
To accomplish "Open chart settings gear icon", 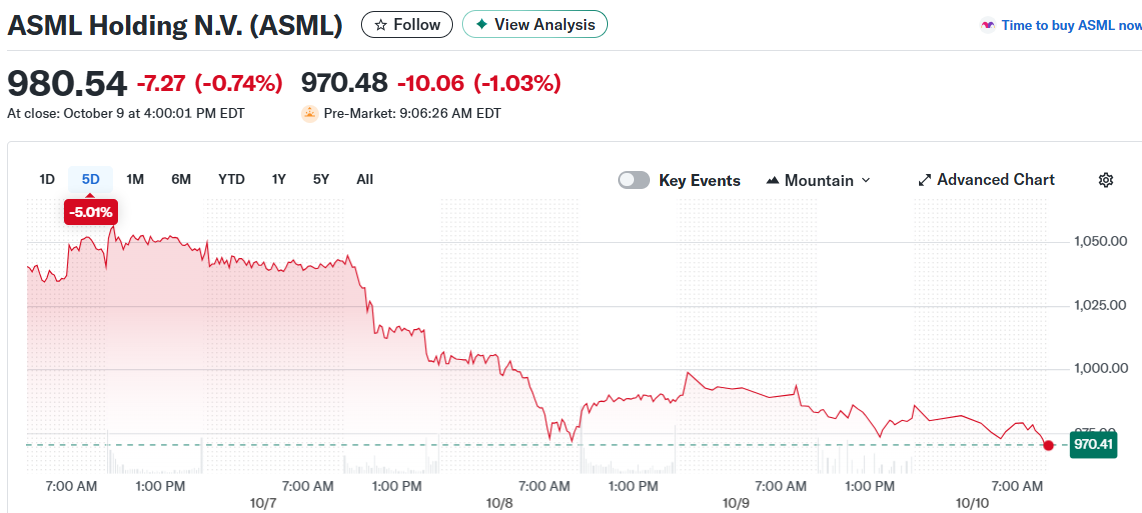I will 1105,180.
